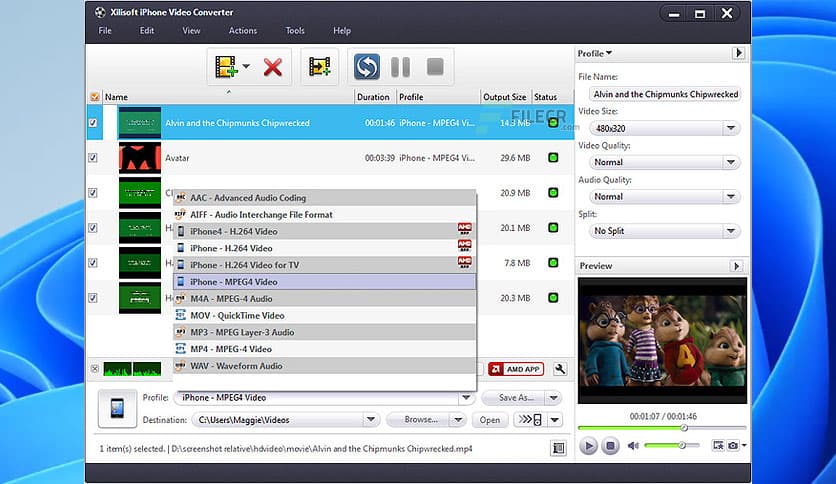Toggle checkbox of the 20.9 MB row
This screenshot has width=836, height=484.
(93, 193)
